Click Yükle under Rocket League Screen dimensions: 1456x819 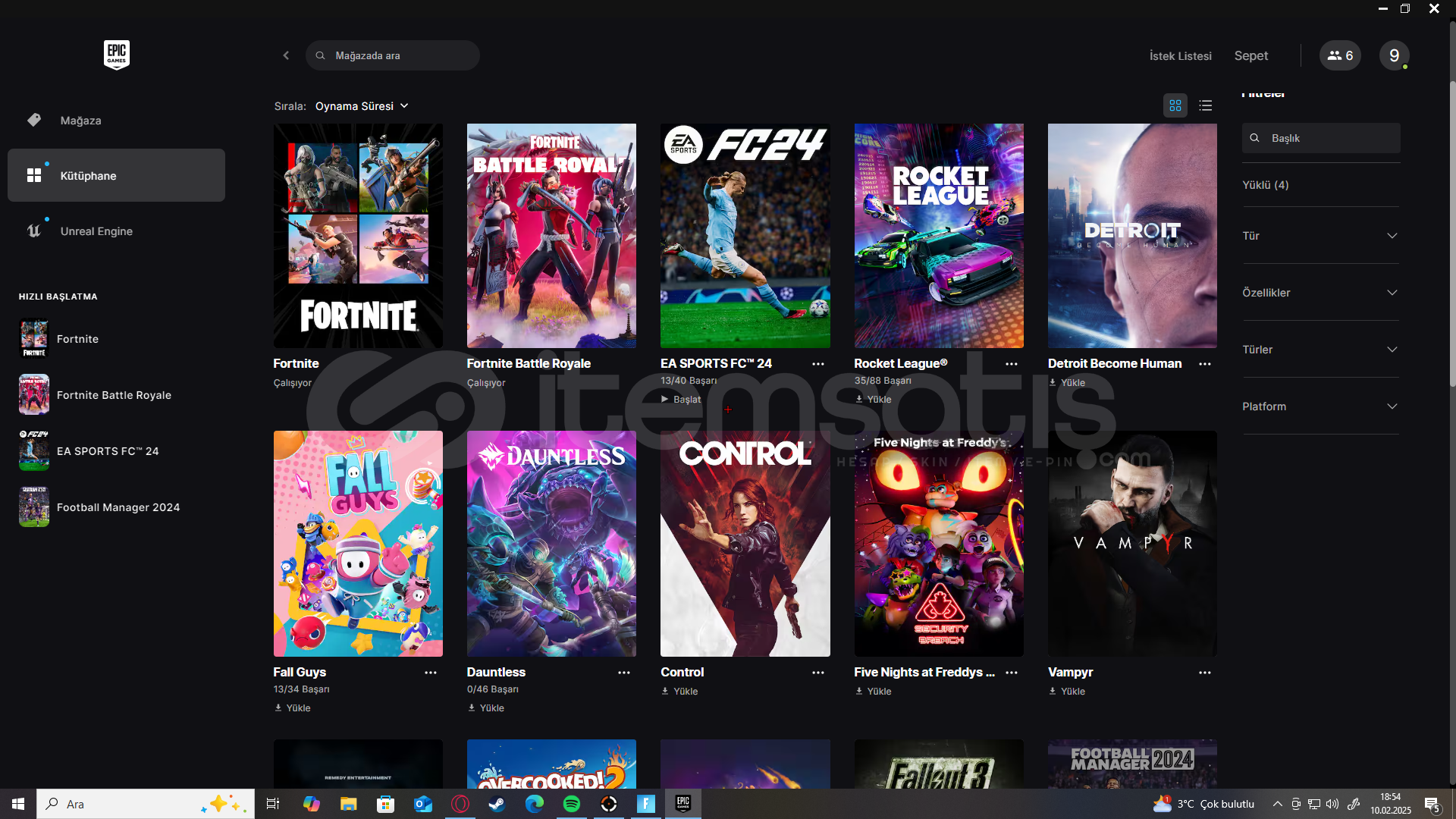tap(874, 400)
